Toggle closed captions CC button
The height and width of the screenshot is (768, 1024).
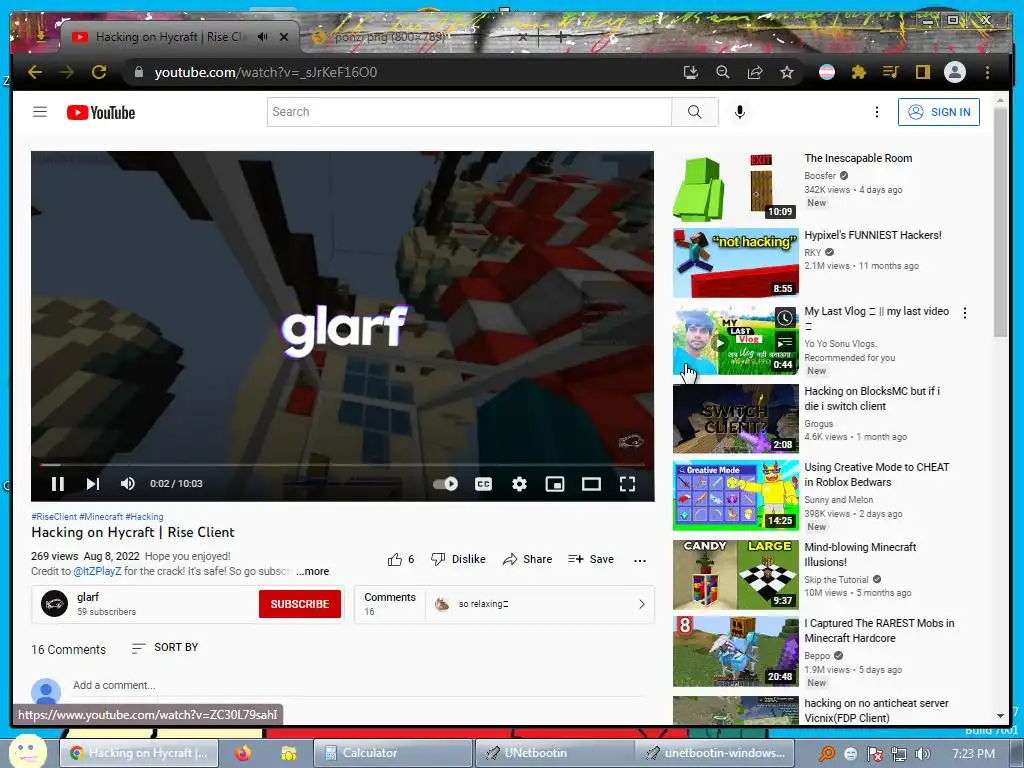pyautogui.click(x=483, y=484)
